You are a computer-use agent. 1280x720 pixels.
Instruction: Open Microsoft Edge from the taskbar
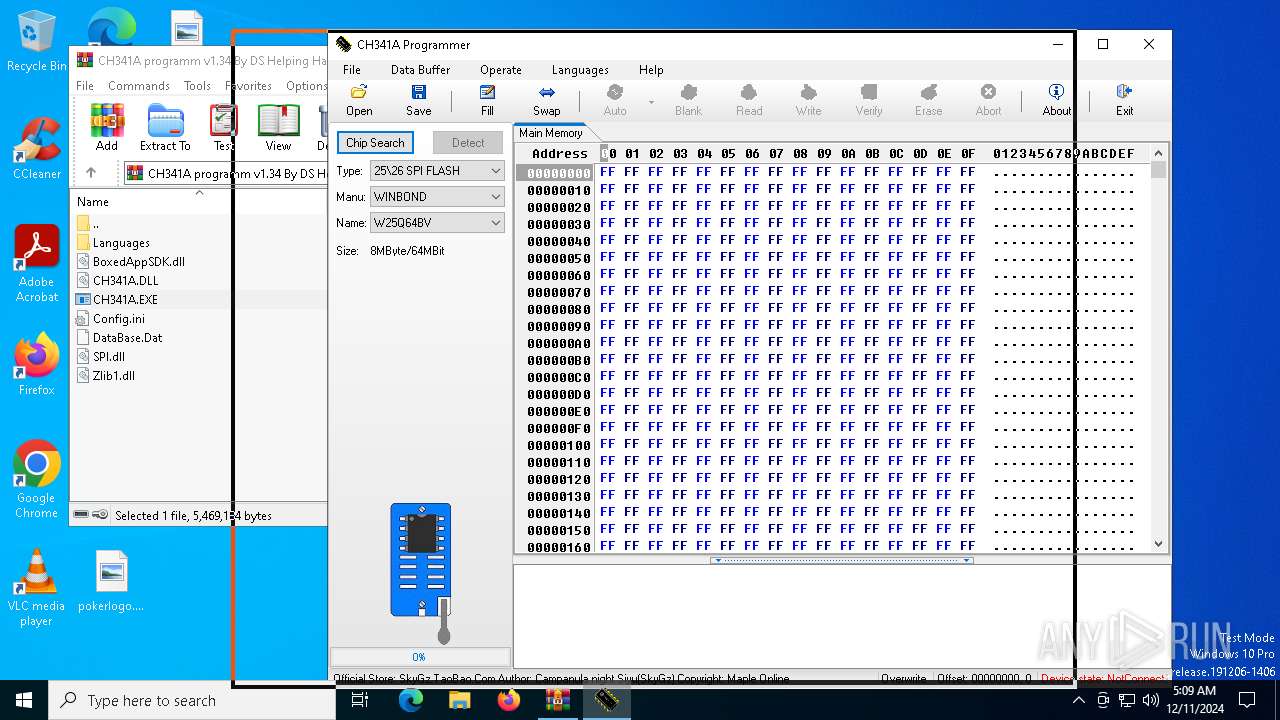click(411, 700)
